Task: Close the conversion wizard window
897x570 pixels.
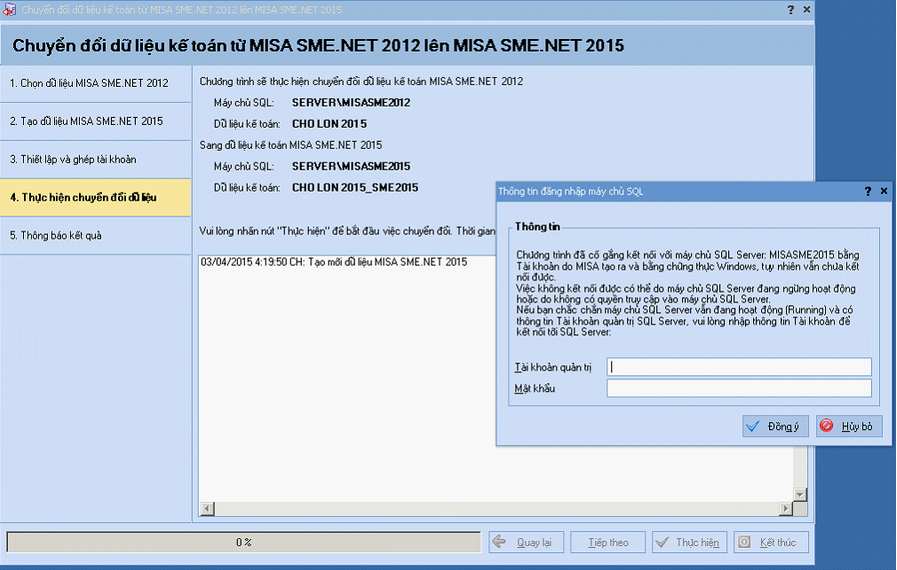Action: click(x=807, y=9)
